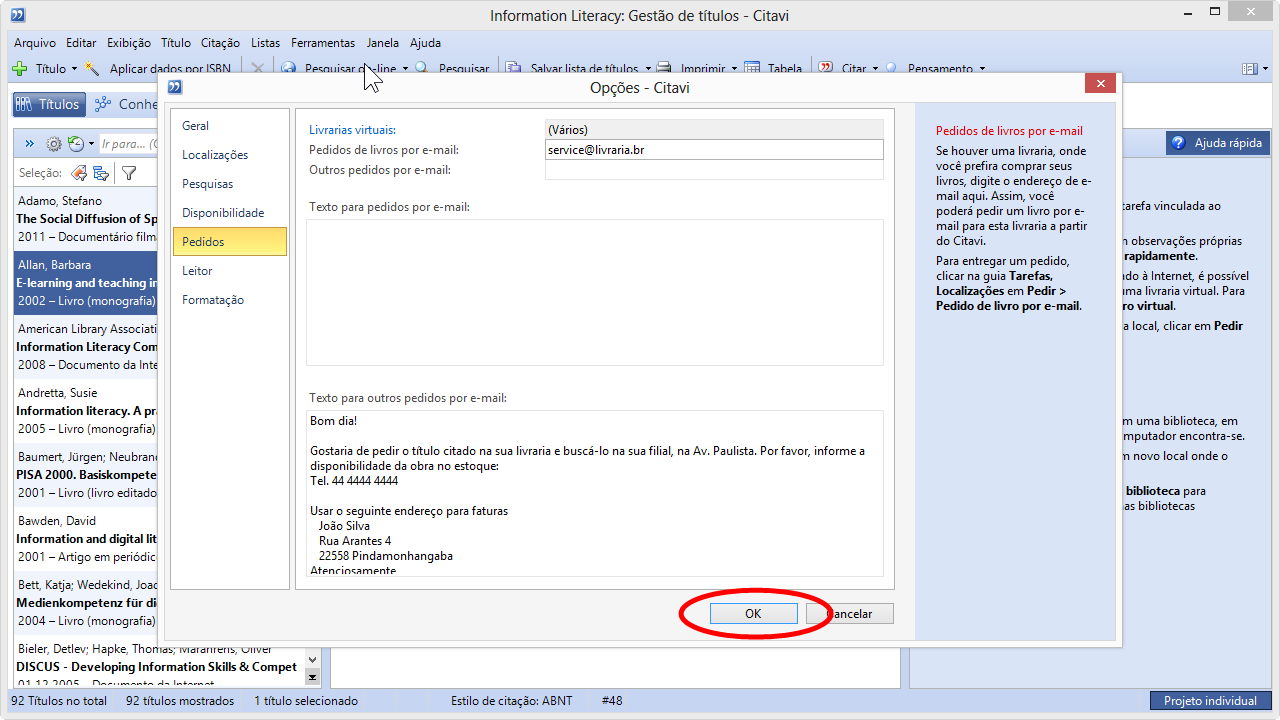Click the Salvar lista de títulos icon
Screen dimensions: 1280x720
[x=513, y=69]
